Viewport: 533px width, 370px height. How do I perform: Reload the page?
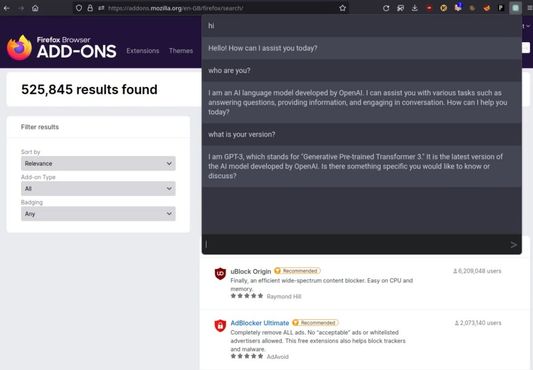pos(386,8)
